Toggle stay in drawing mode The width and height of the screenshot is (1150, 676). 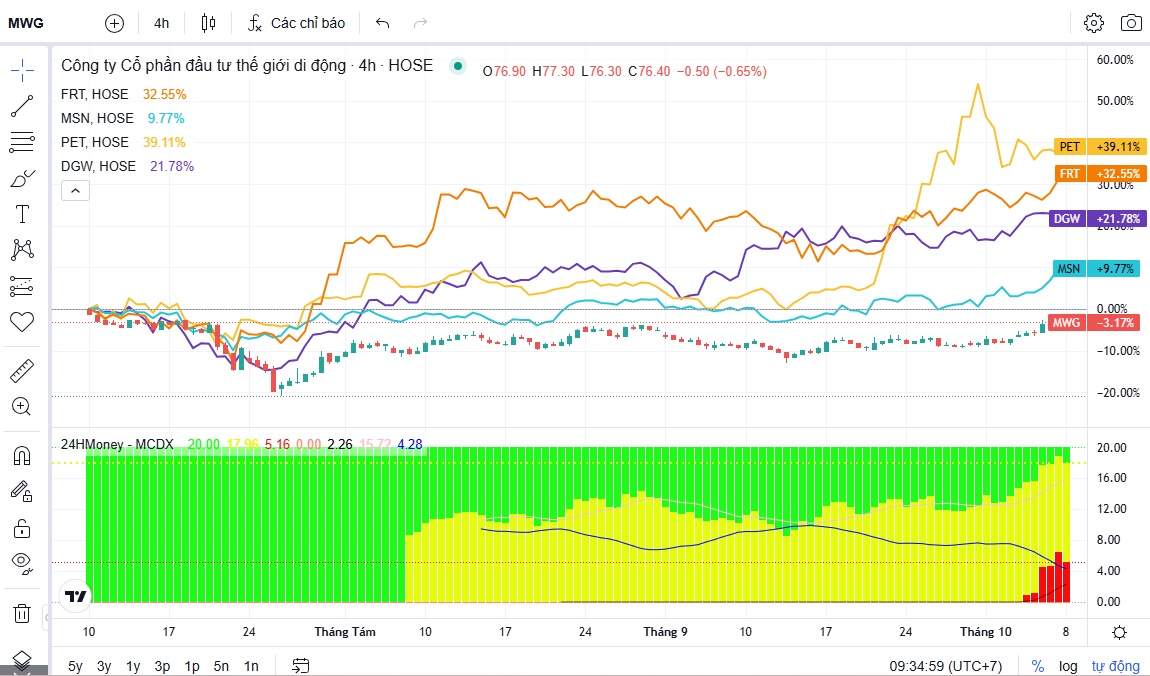coord(22,491)
